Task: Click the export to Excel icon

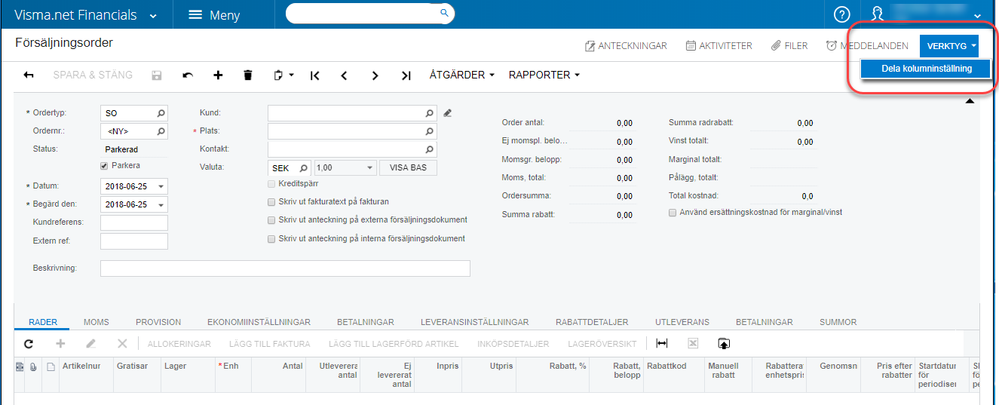Action: 693,344
